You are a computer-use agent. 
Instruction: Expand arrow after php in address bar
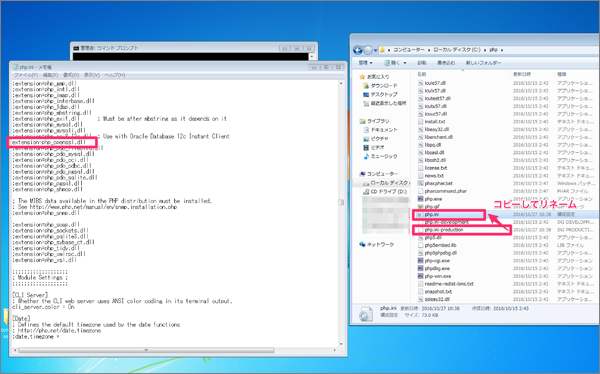[x=502, y=50]
